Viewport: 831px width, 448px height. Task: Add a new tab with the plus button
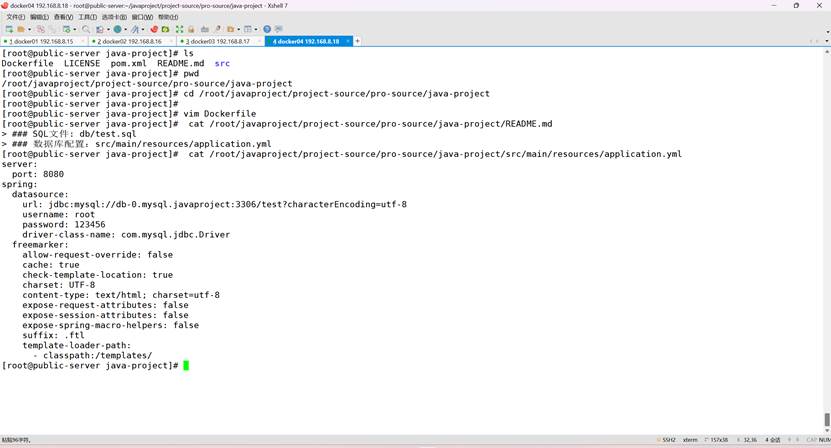357,41
